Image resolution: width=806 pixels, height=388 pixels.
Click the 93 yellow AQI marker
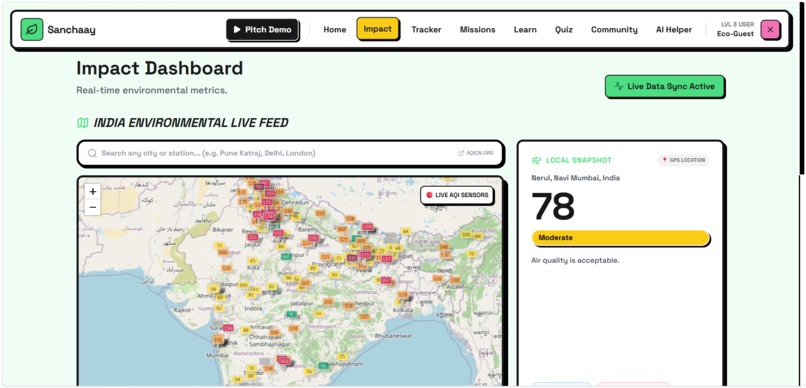(x=335, y=274)
